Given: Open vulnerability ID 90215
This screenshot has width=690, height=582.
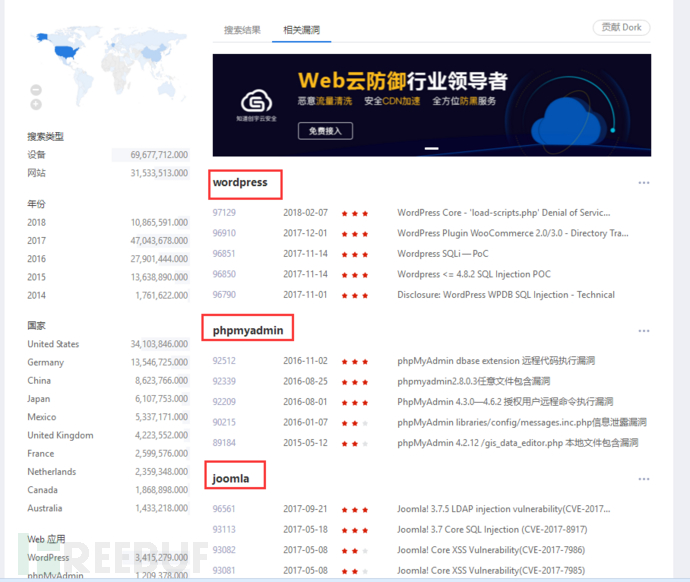Looking at the screenshot, I should (x=224, y=422).
